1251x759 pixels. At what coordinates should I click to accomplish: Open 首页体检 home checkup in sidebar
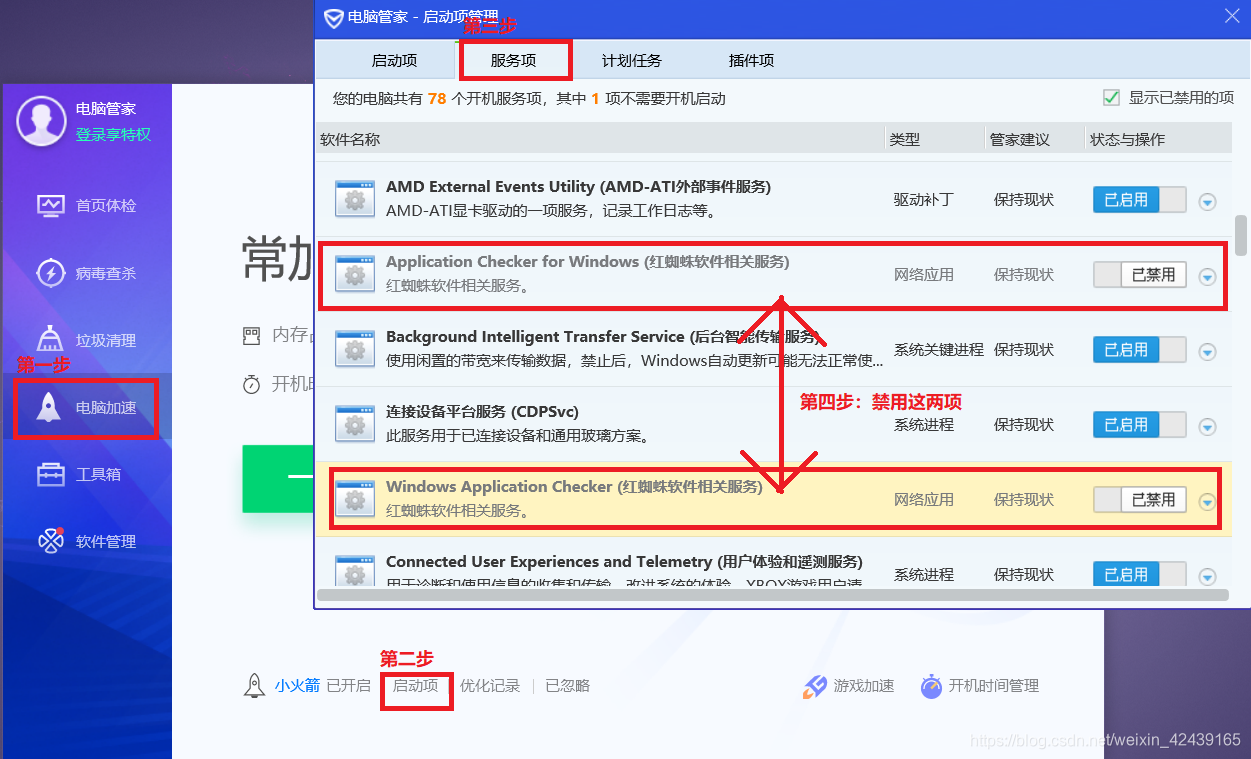[86, 205]
